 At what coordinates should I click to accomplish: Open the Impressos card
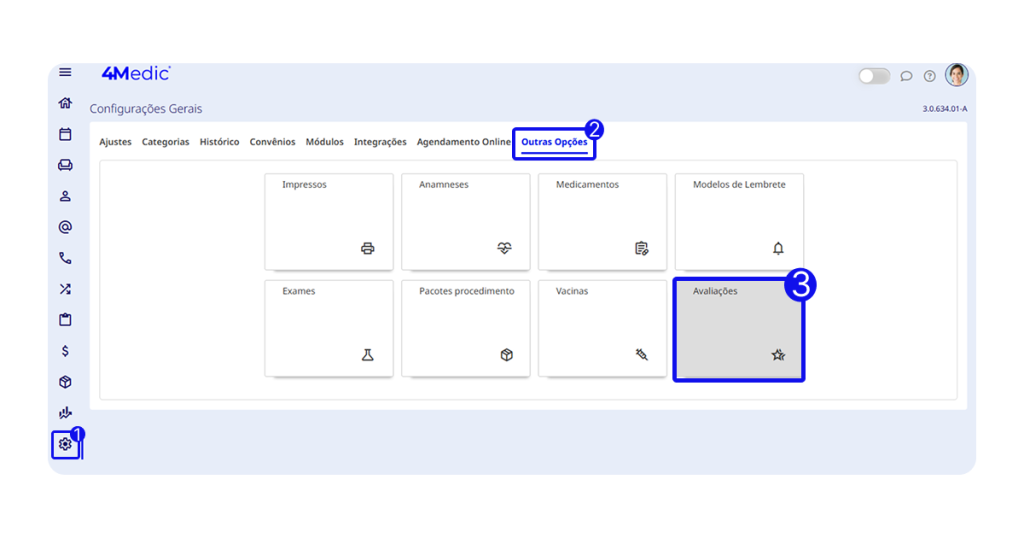[328, 221]
